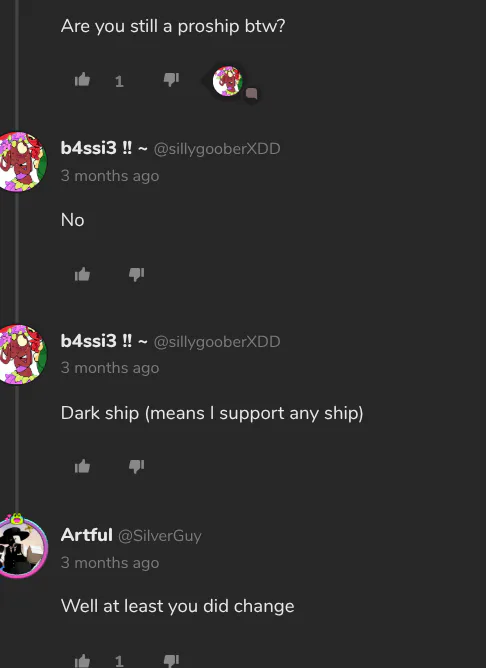
Task: Like the "Are you still a proship" comment
Action: tap(82, 80)
